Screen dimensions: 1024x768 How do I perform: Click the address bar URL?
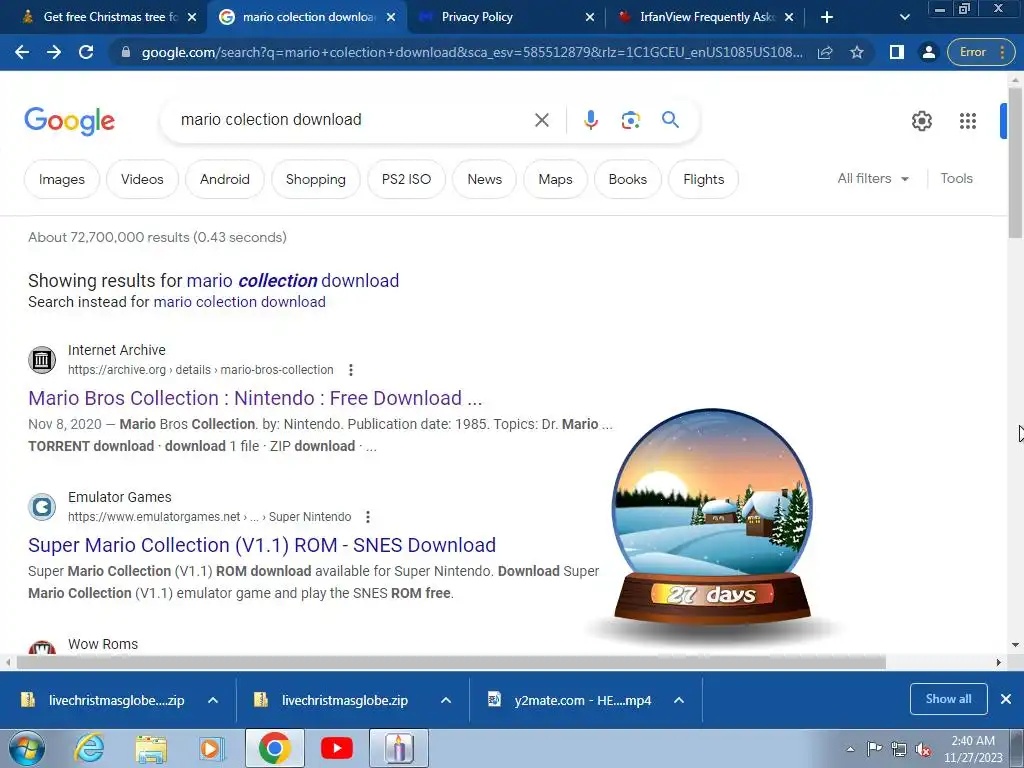(x=472, y=52)
